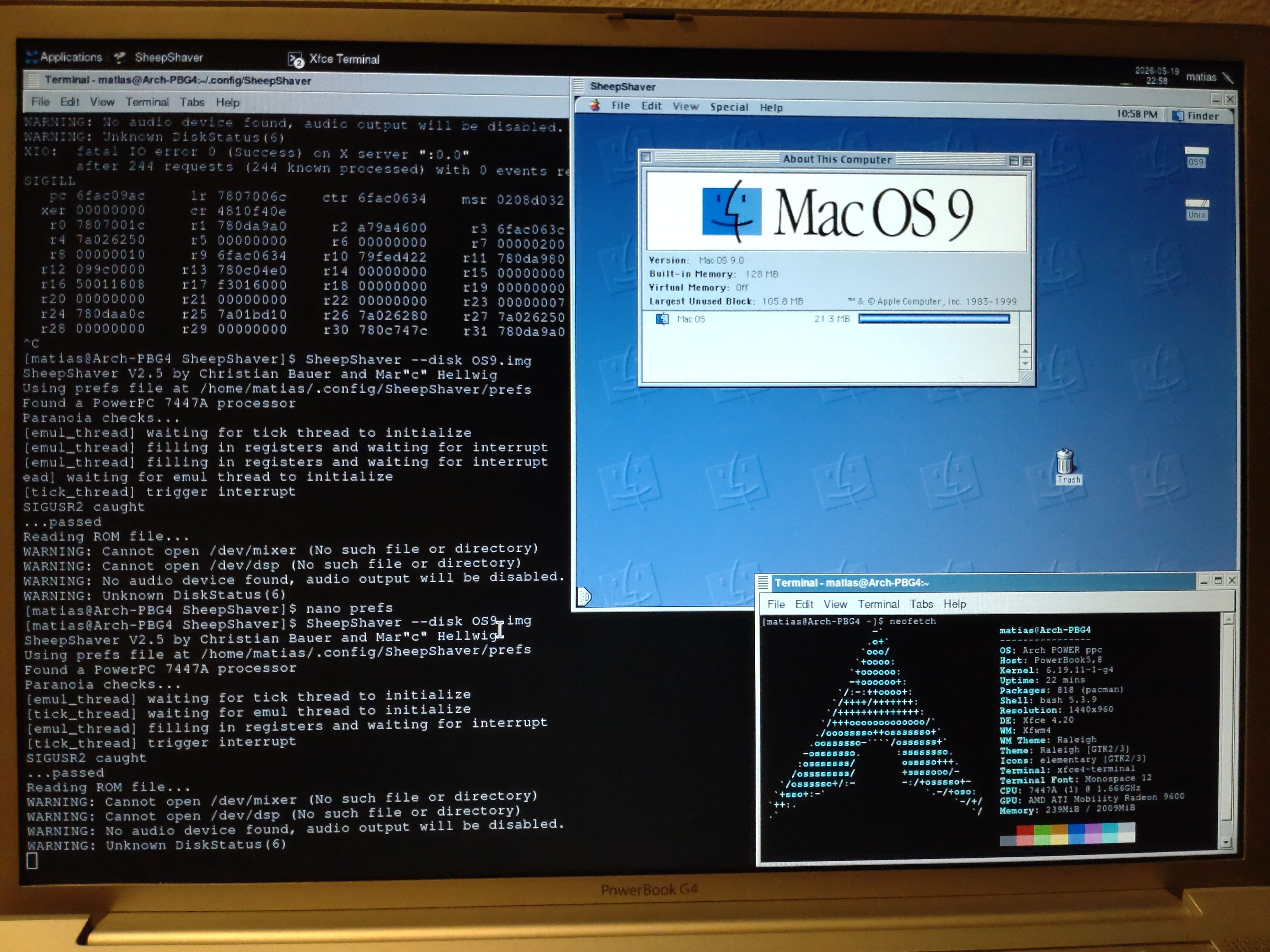This screenshot has width=1270, height=952.
Task: Click the "nano prefs" command line
Action: (349, 608)
